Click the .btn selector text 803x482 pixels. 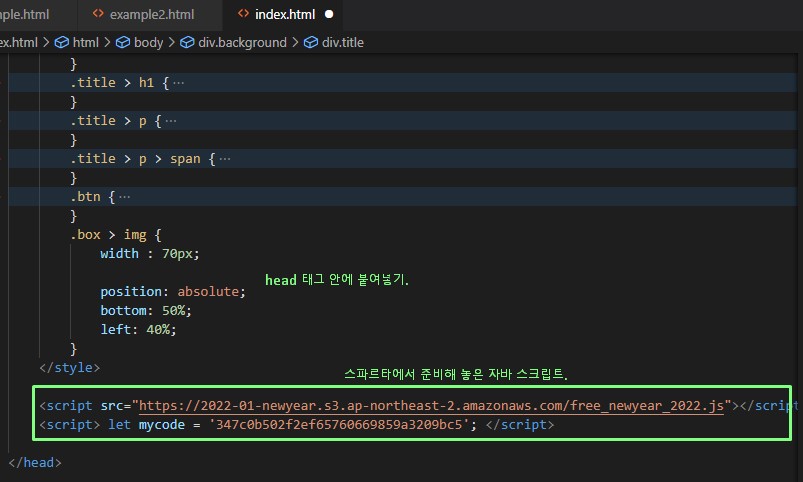click(x=86, y=197)
